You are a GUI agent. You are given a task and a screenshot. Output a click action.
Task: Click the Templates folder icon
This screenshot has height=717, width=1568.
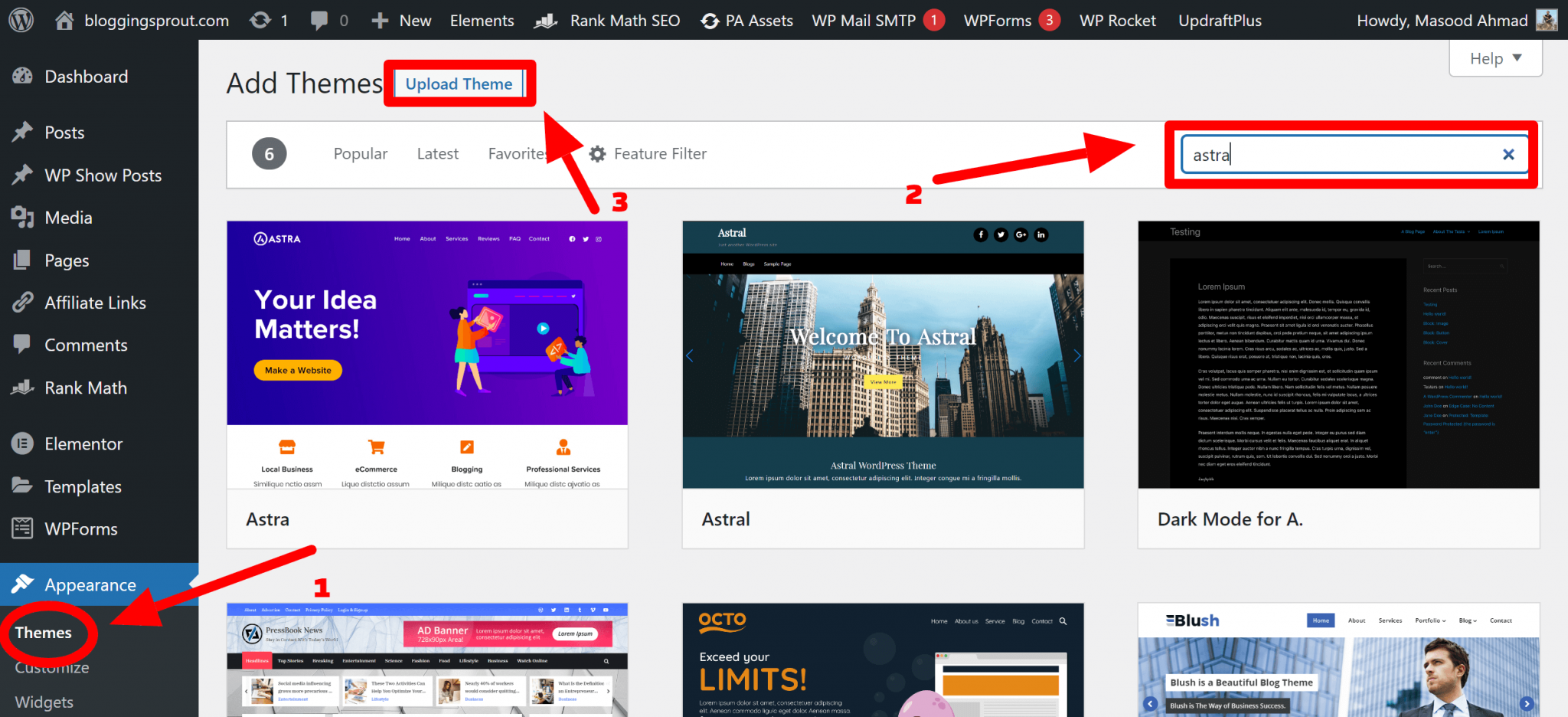click(22, 486)
